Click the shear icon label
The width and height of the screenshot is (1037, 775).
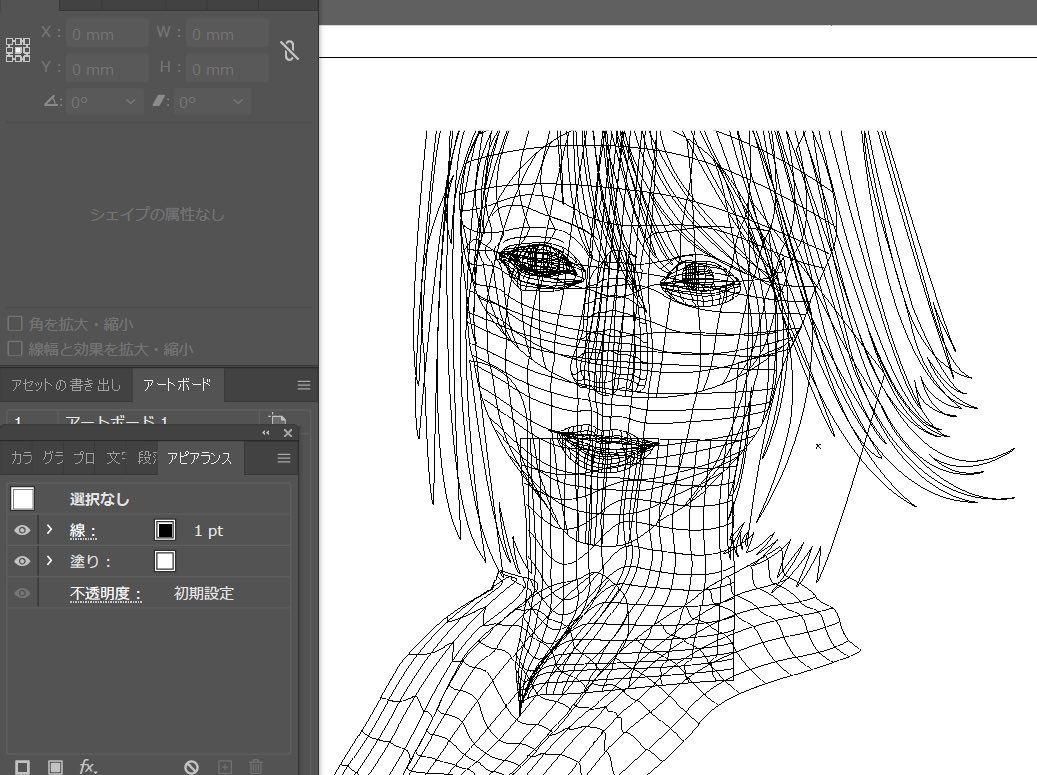click(x=160, y=101)
